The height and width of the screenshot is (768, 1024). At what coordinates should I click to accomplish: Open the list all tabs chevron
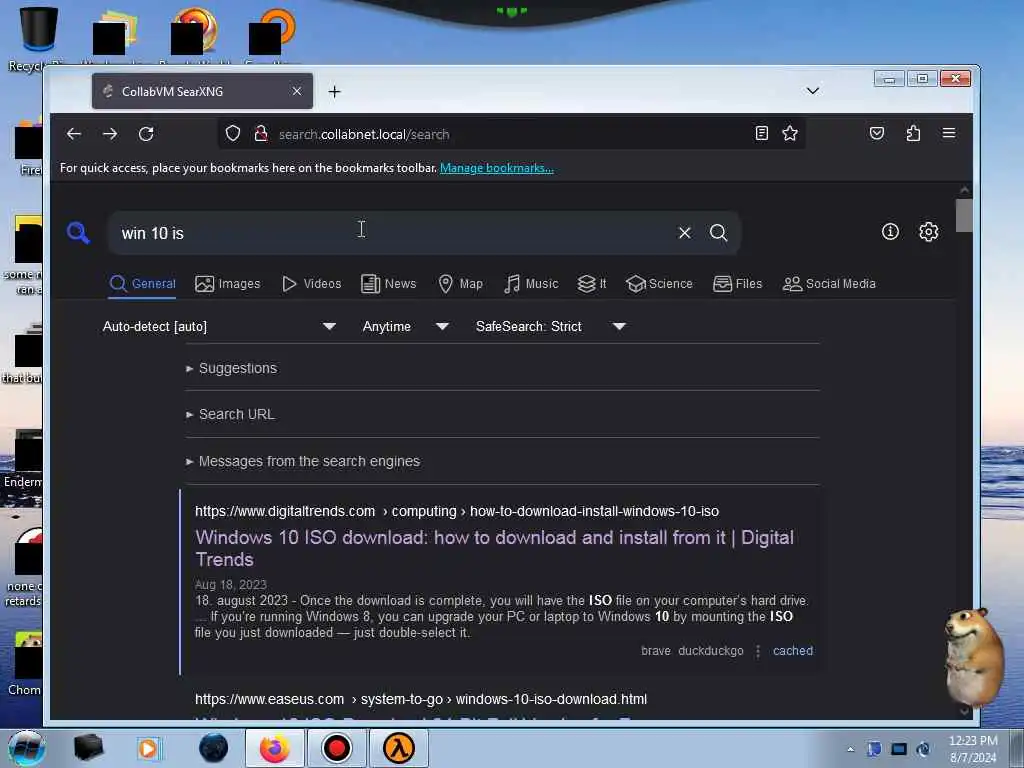pos(812,91)
